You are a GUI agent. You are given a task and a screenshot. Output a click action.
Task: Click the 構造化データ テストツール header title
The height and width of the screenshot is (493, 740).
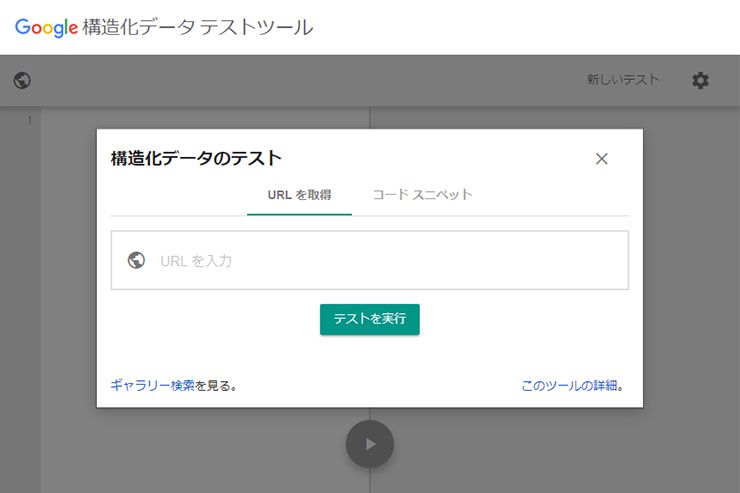[x=198, y=27]
